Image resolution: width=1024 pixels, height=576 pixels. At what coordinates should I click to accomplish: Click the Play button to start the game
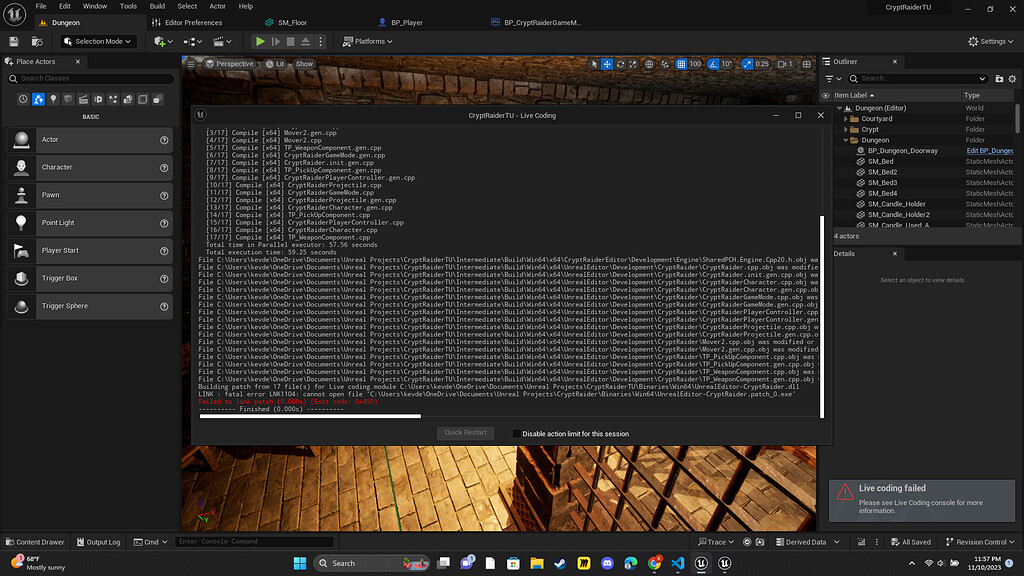pos(259,41)
